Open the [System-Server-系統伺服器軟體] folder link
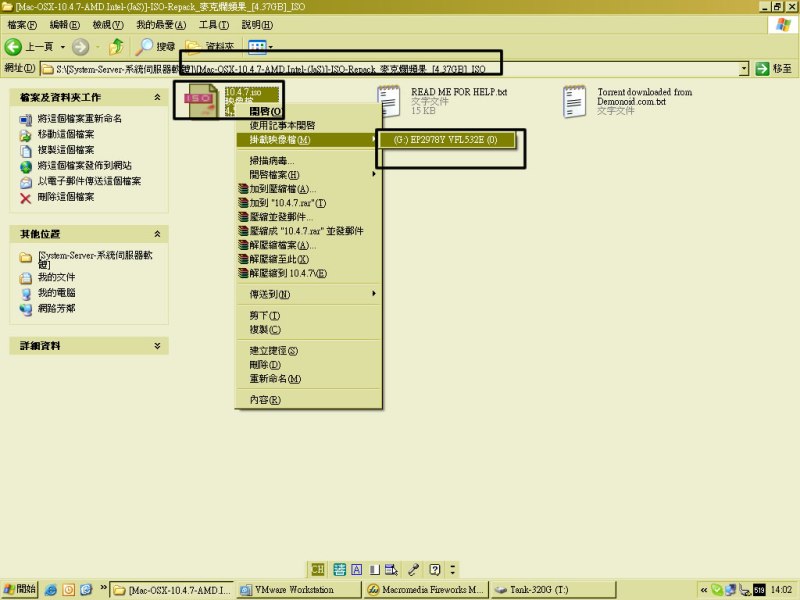This screenshot has height=600, width=800. tap(95, 259)
